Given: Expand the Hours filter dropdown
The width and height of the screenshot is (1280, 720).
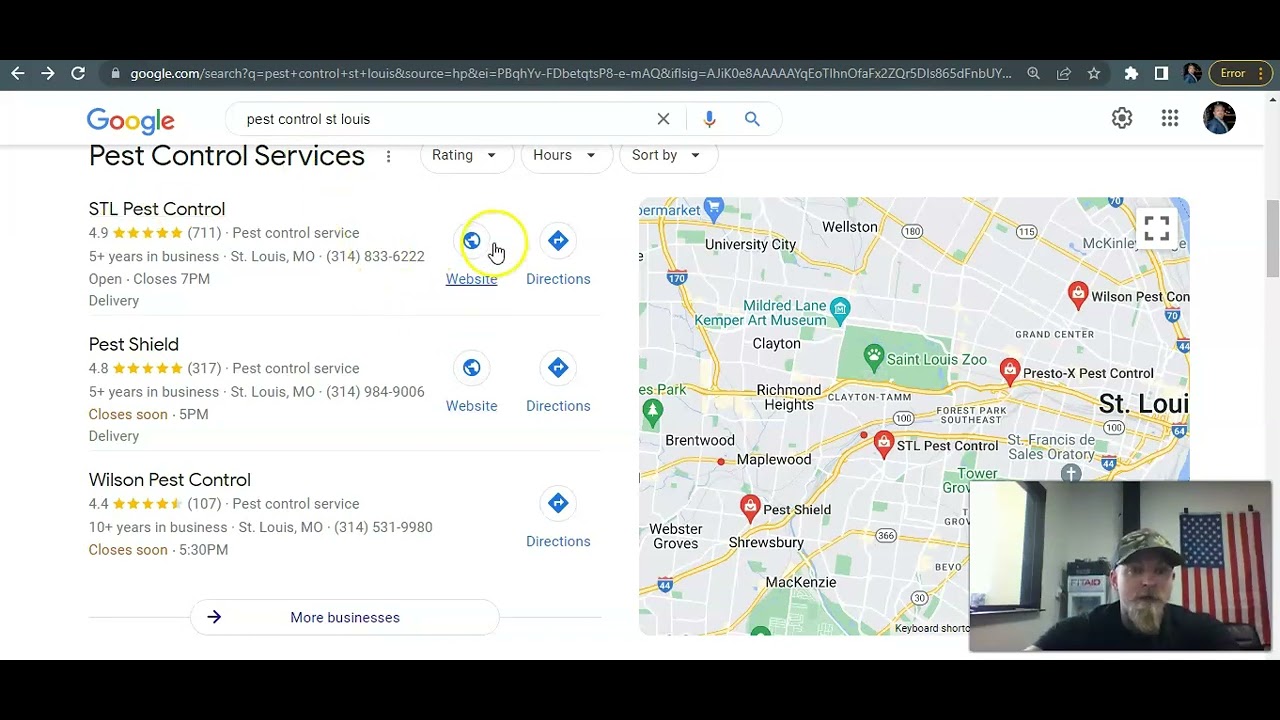Looking at the screenshot, I should (565, 155).
